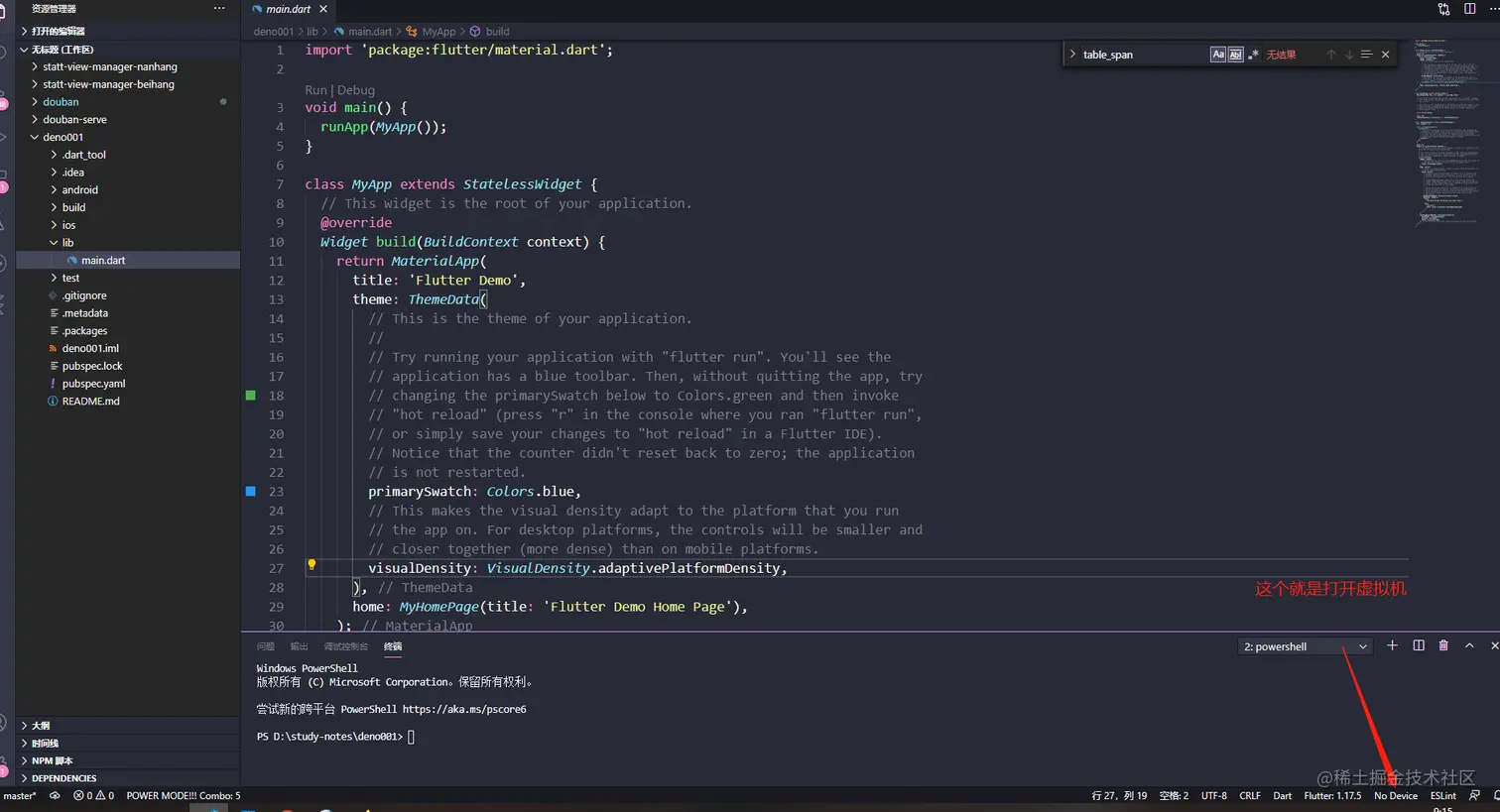Kill the terminal with trash icon
The height and width of the screenshot is (812, 1500).
pyautogui.click(x=1443, y=645)
